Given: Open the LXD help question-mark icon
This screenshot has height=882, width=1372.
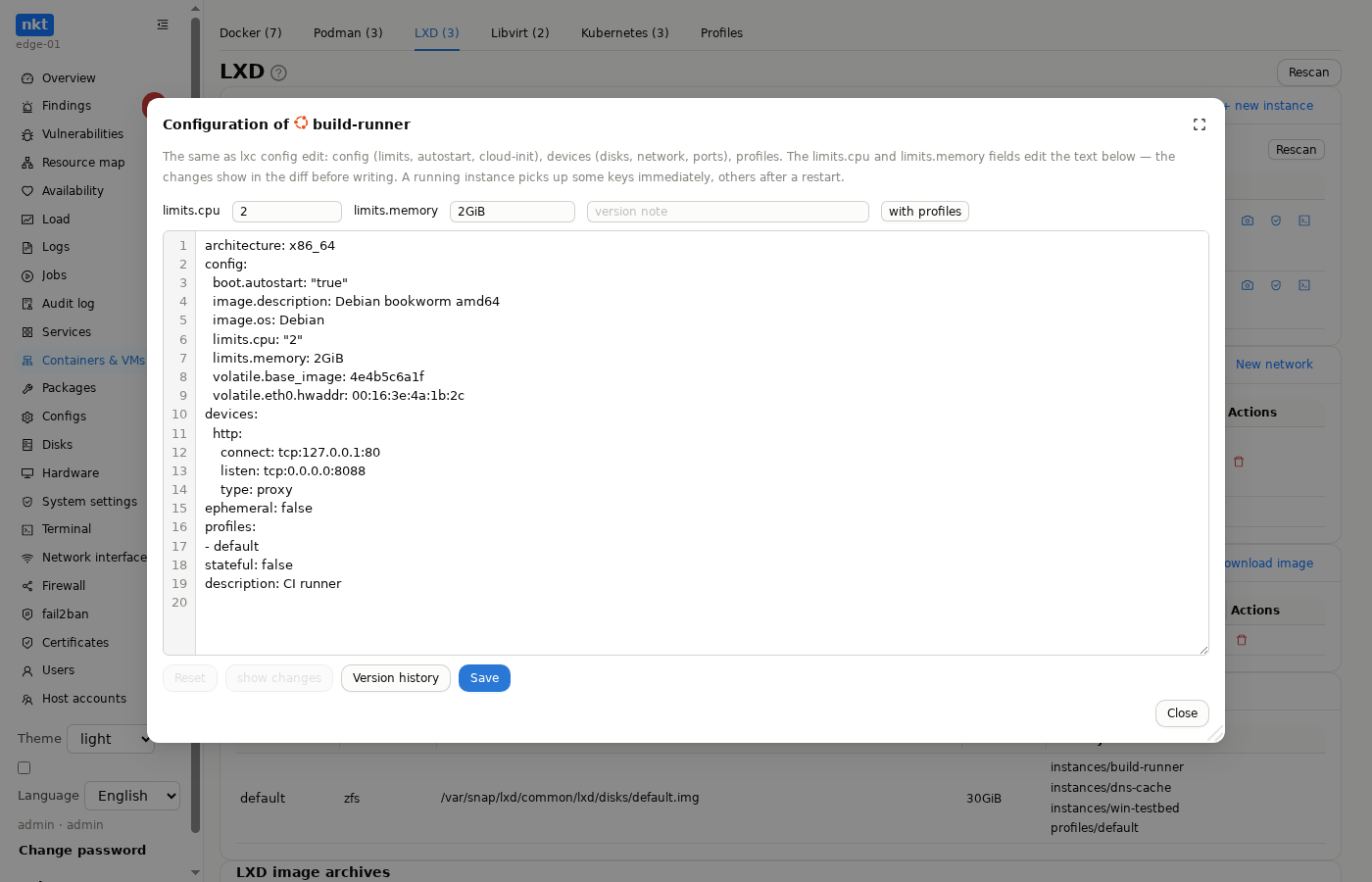Looking at the screenshot, I should pyautogui.click(x=278, y=73).
